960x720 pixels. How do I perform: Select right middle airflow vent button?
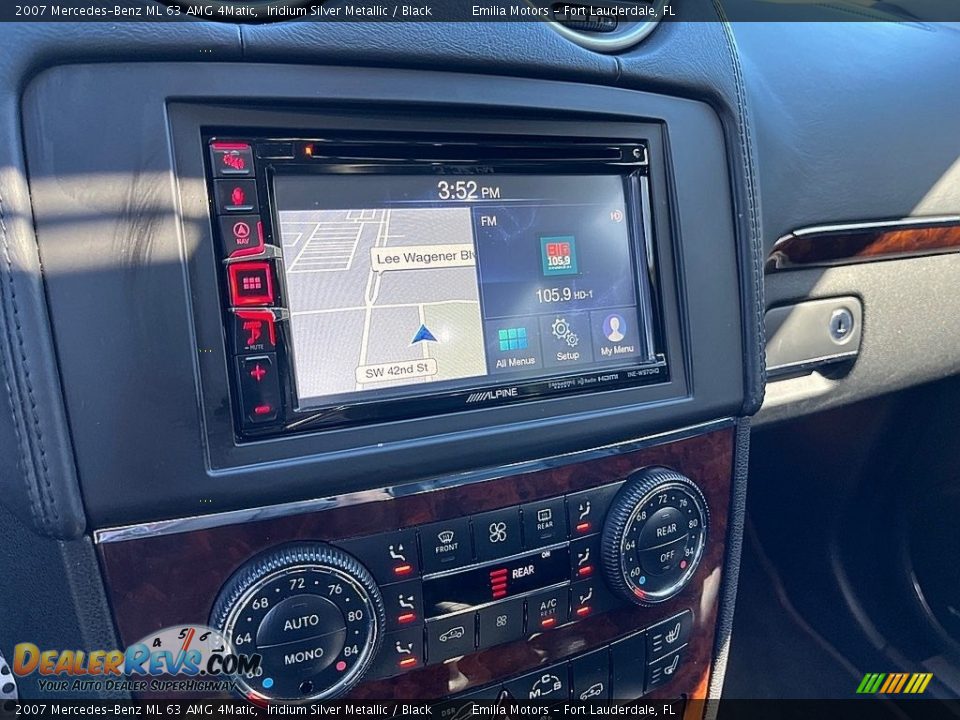(x=583, y=560)
